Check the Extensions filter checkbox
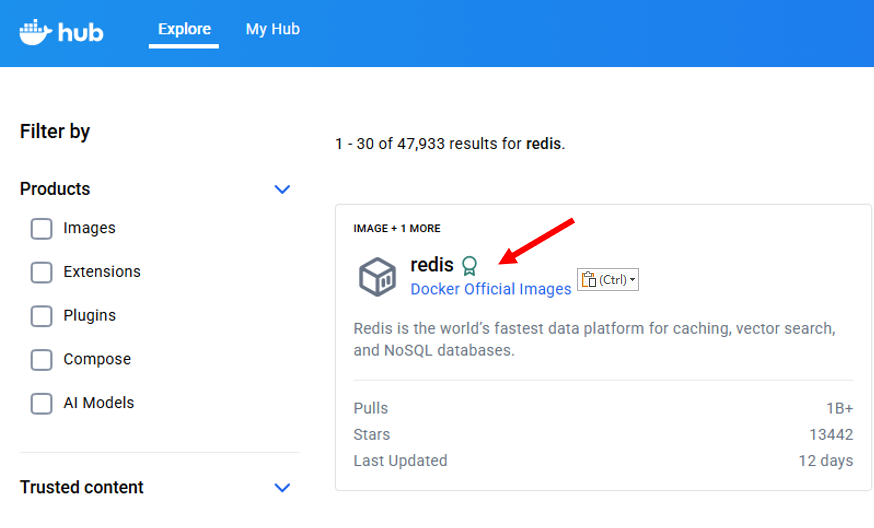Screen dimensions: 874x528 point(41,273)
